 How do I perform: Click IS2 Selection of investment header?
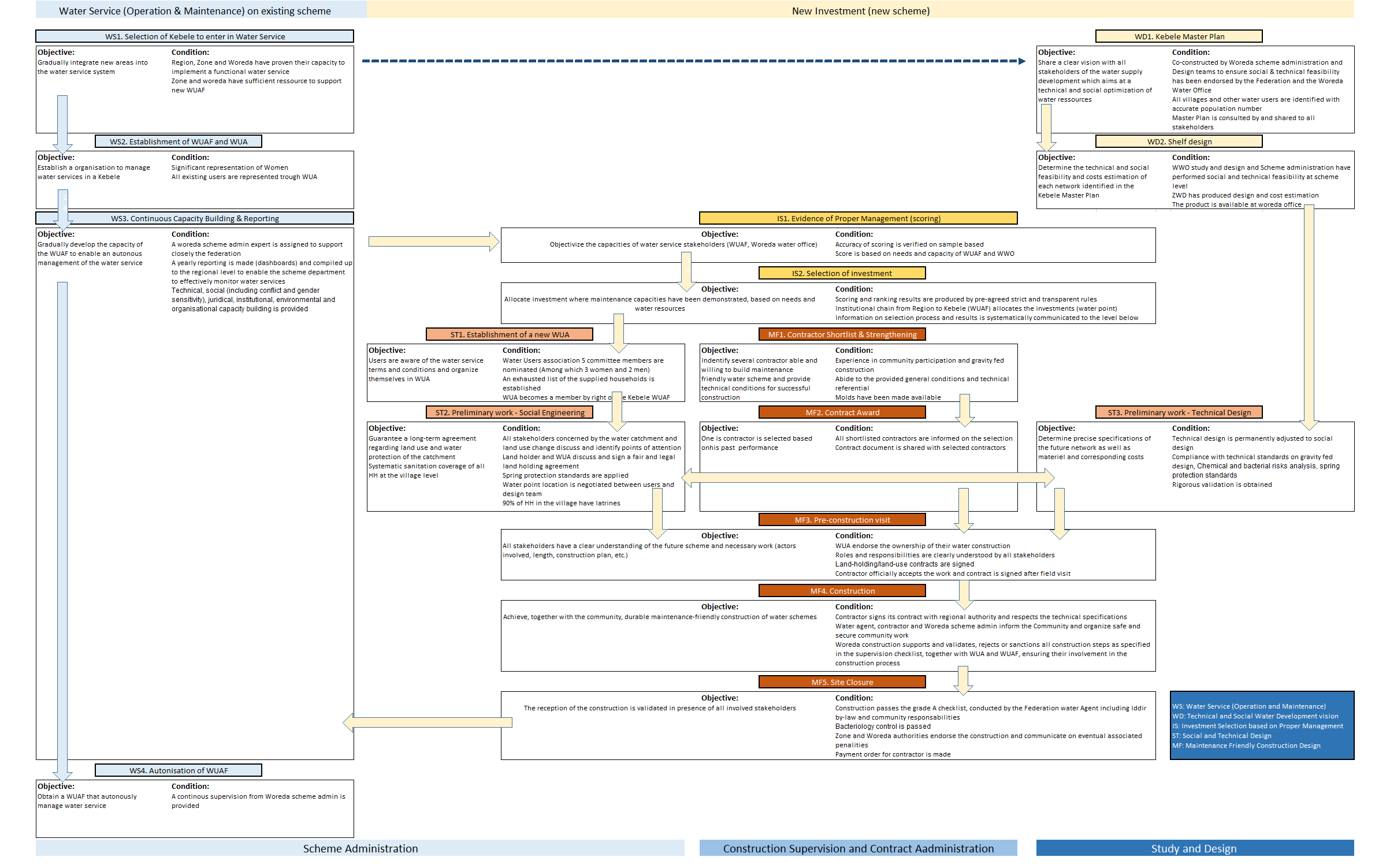click(842, 273)
